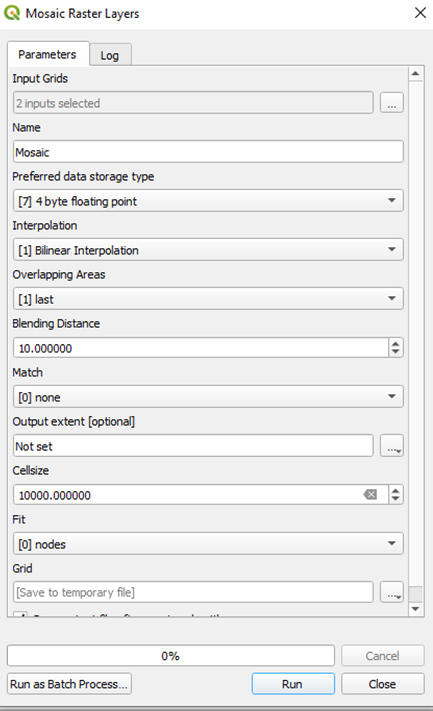The height and width of the screenshot is (711, 433).
Task: Click the 0% progress bar
Action: [171, 656]
